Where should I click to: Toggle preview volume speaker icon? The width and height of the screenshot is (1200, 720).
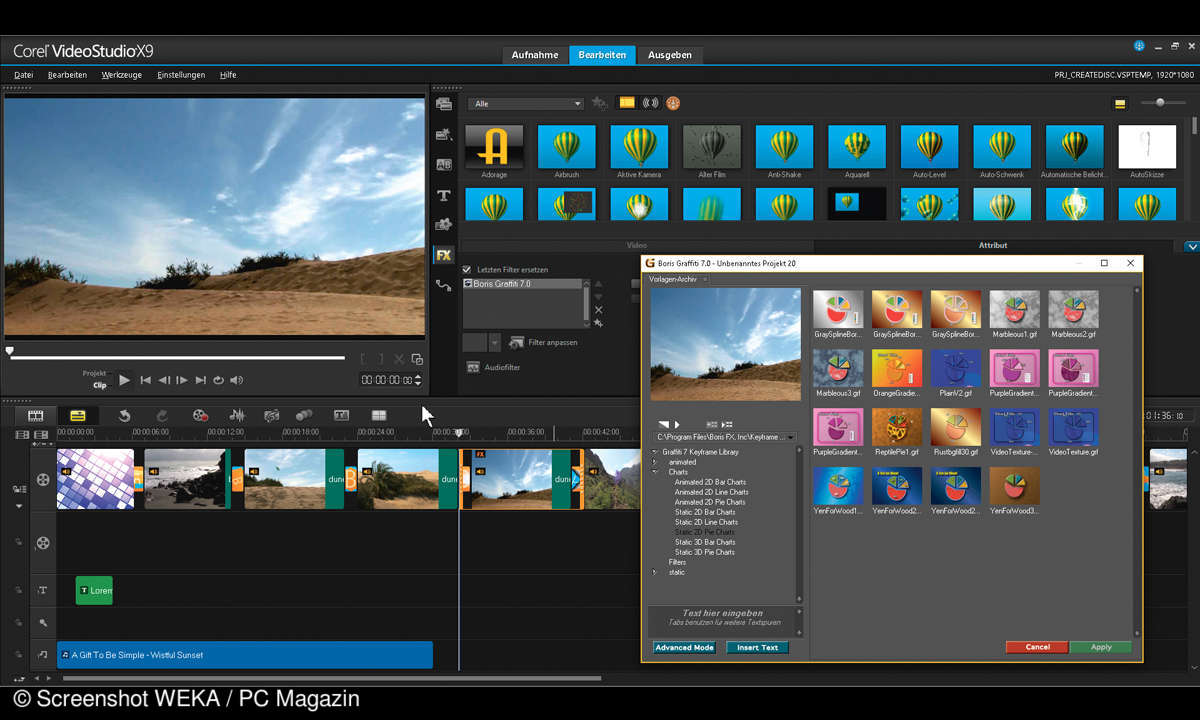tap(237, 380)
